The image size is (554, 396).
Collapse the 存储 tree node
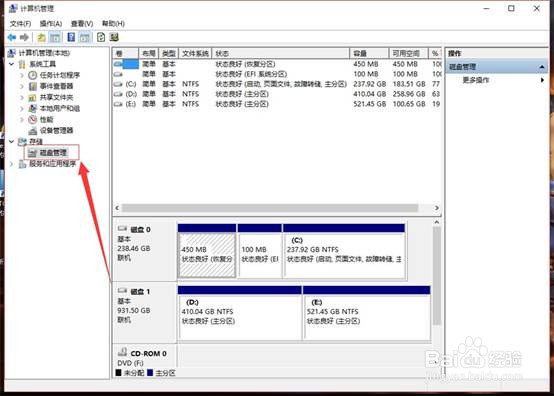pos(12,142)
